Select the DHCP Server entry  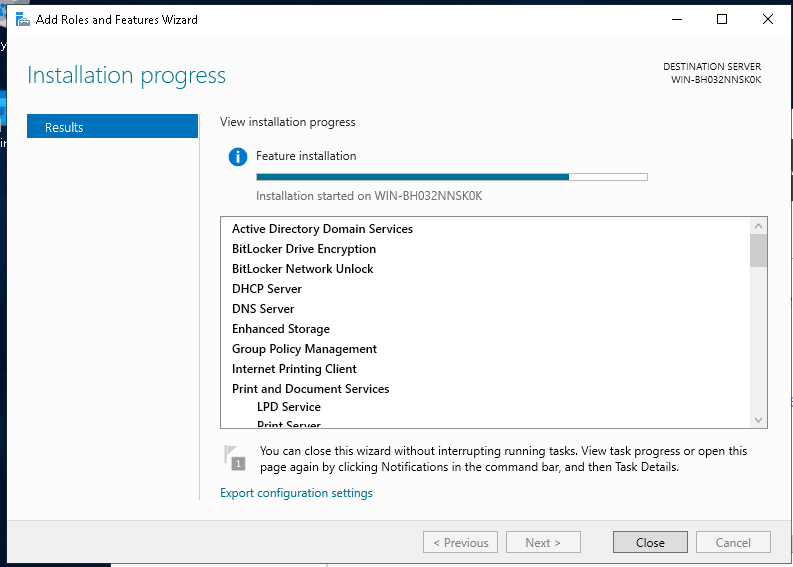coord(267,289)
